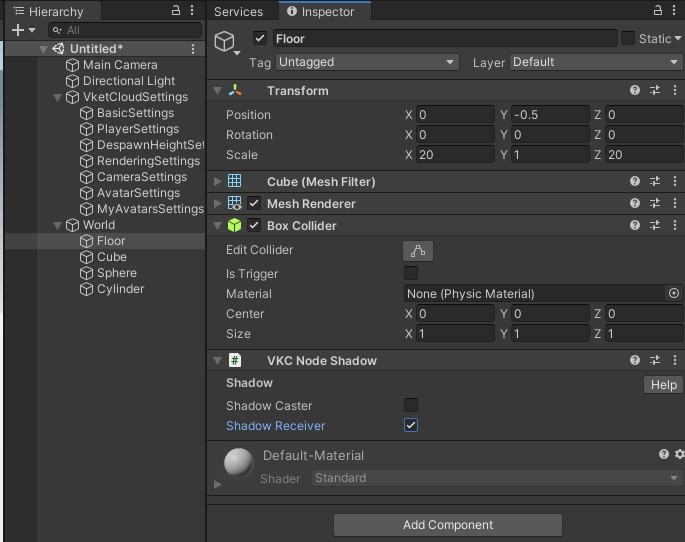Open the Physic Material object picker

click(673, 294)
